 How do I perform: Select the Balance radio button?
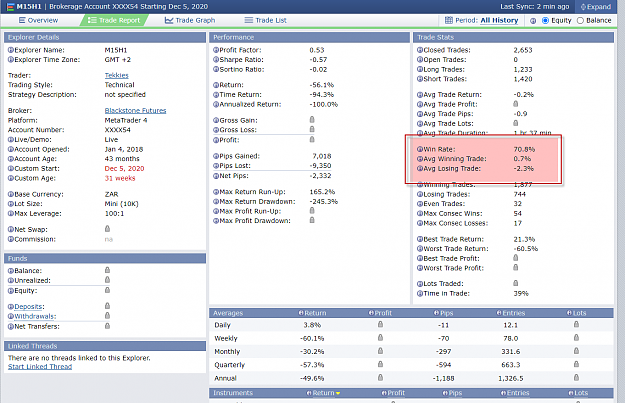pos(580,20)
